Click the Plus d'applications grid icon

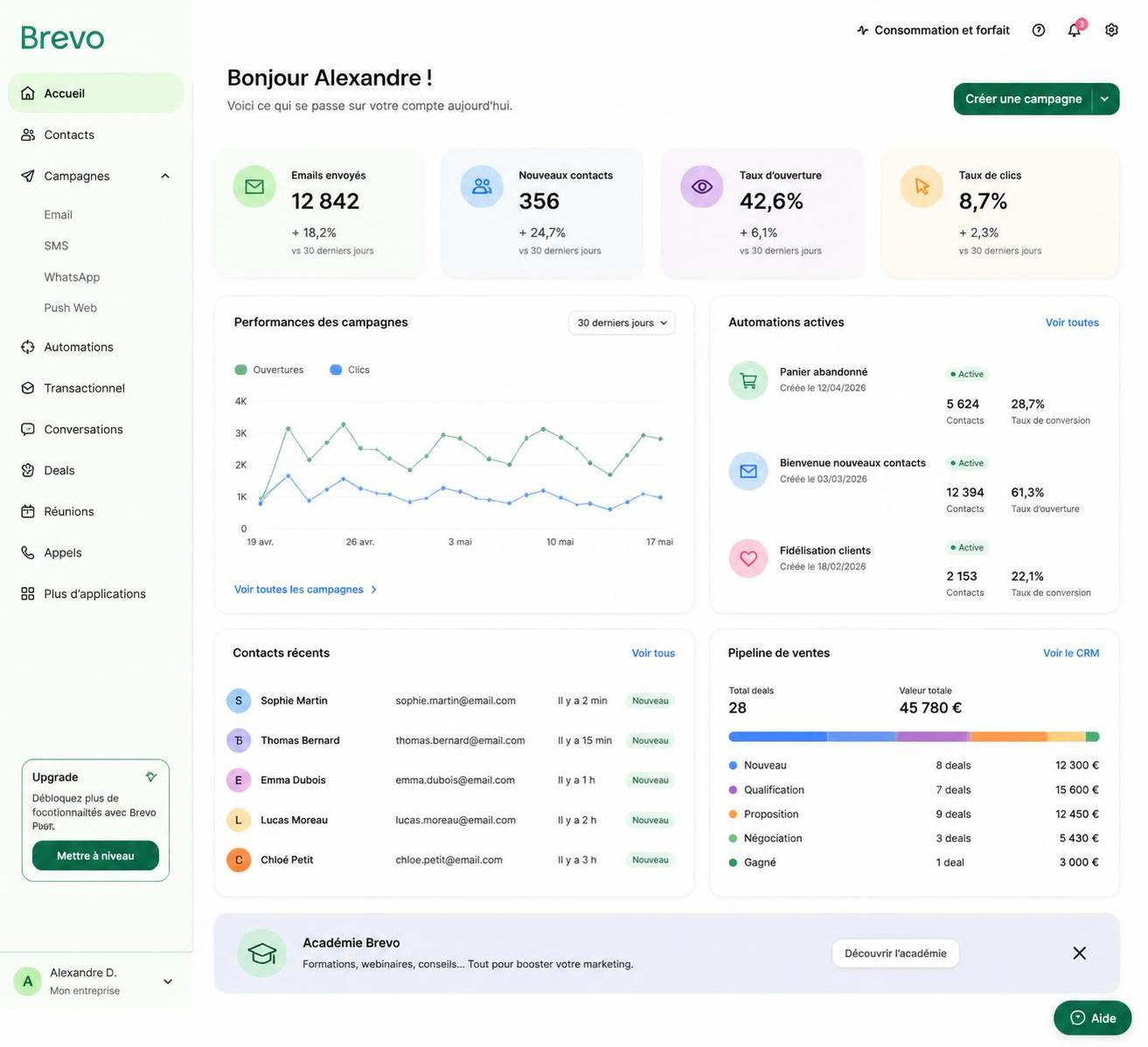tap(28, 593)
